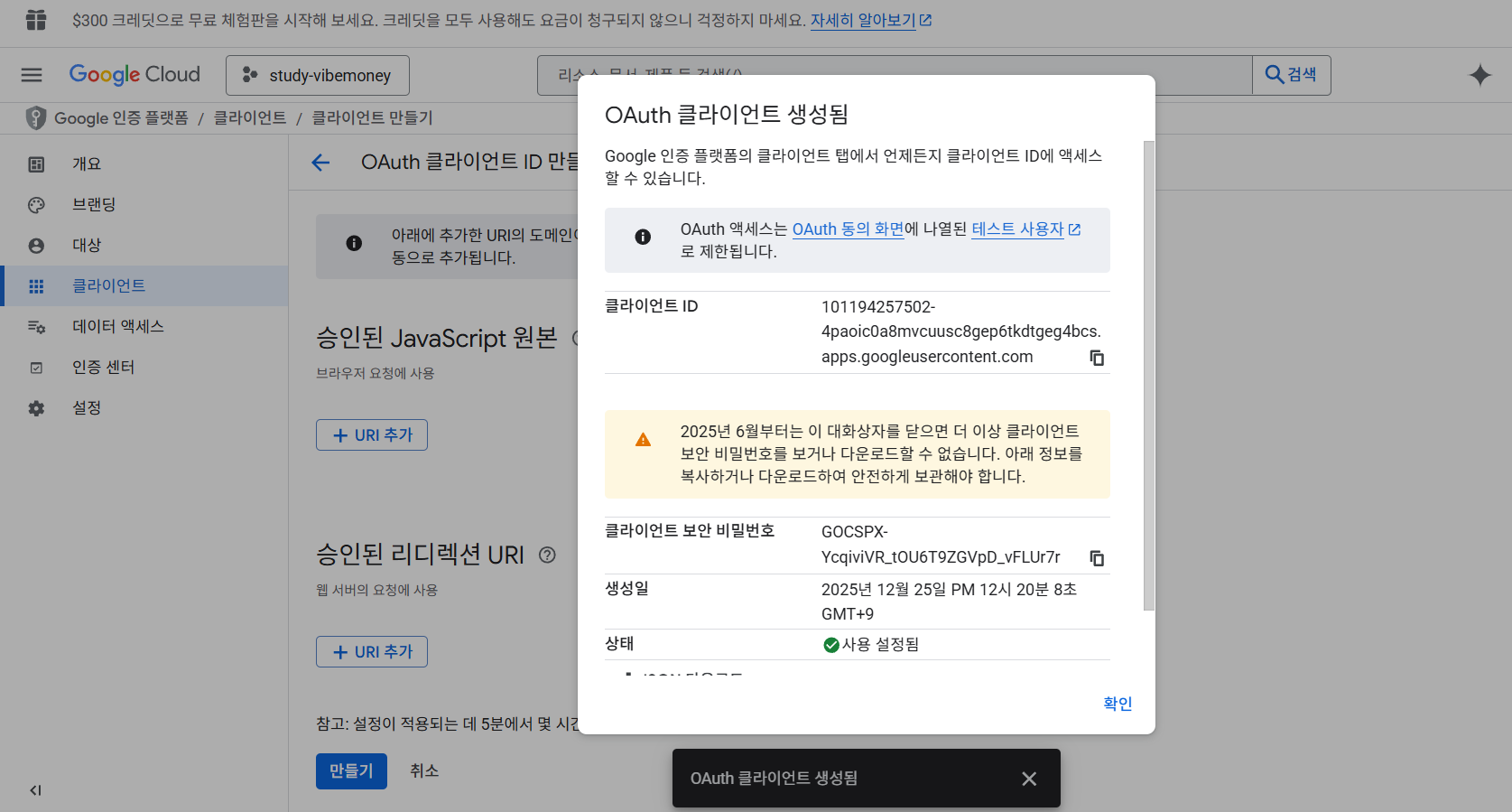Click the shield icon next to Google 인증 플랫폼

pyautogui.click(x=36, y=118)
